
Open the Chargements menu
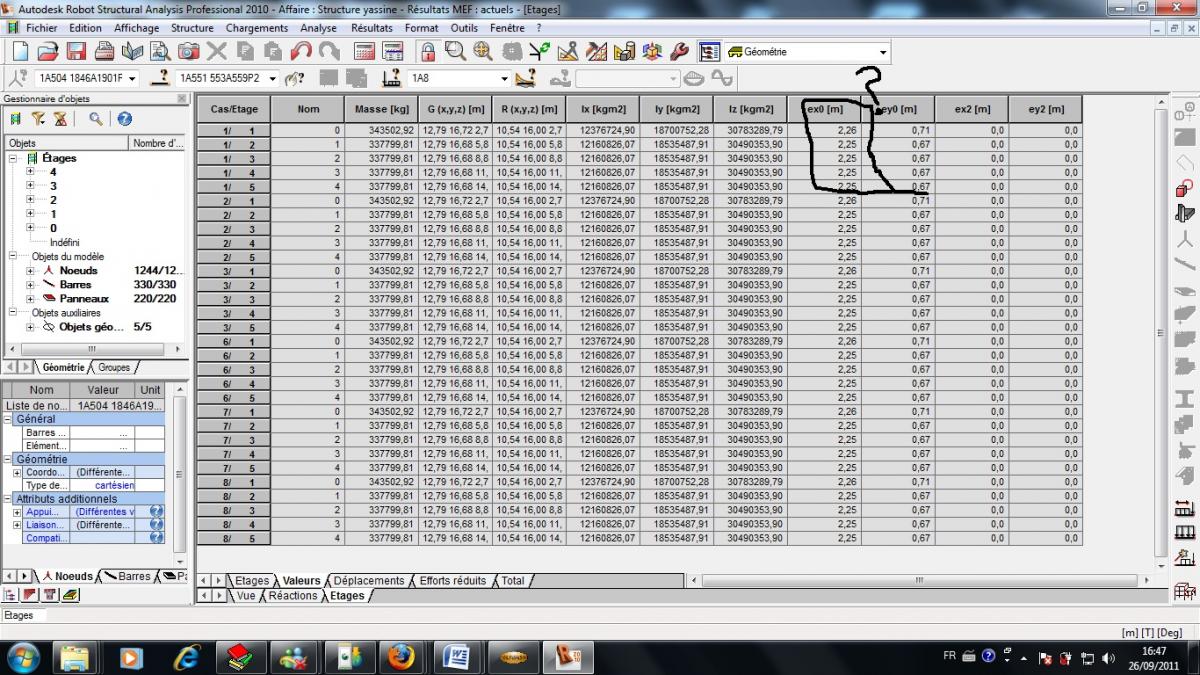click(x=257, y=28)
